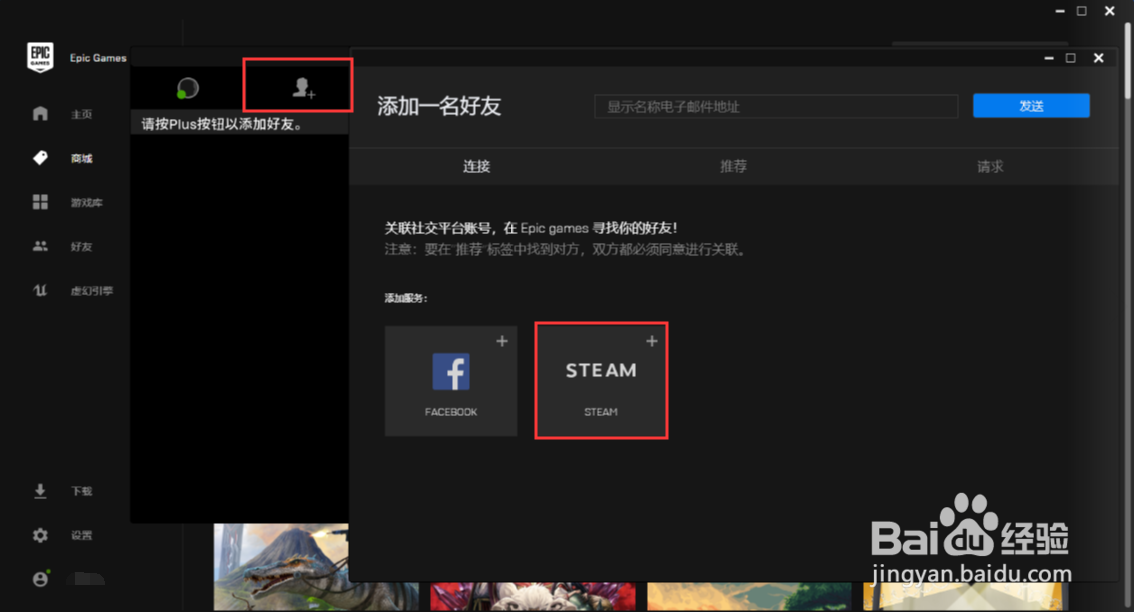Click the STEAM service card
The width and height of the screenshot is (1134, 613).
click(601, 380)
